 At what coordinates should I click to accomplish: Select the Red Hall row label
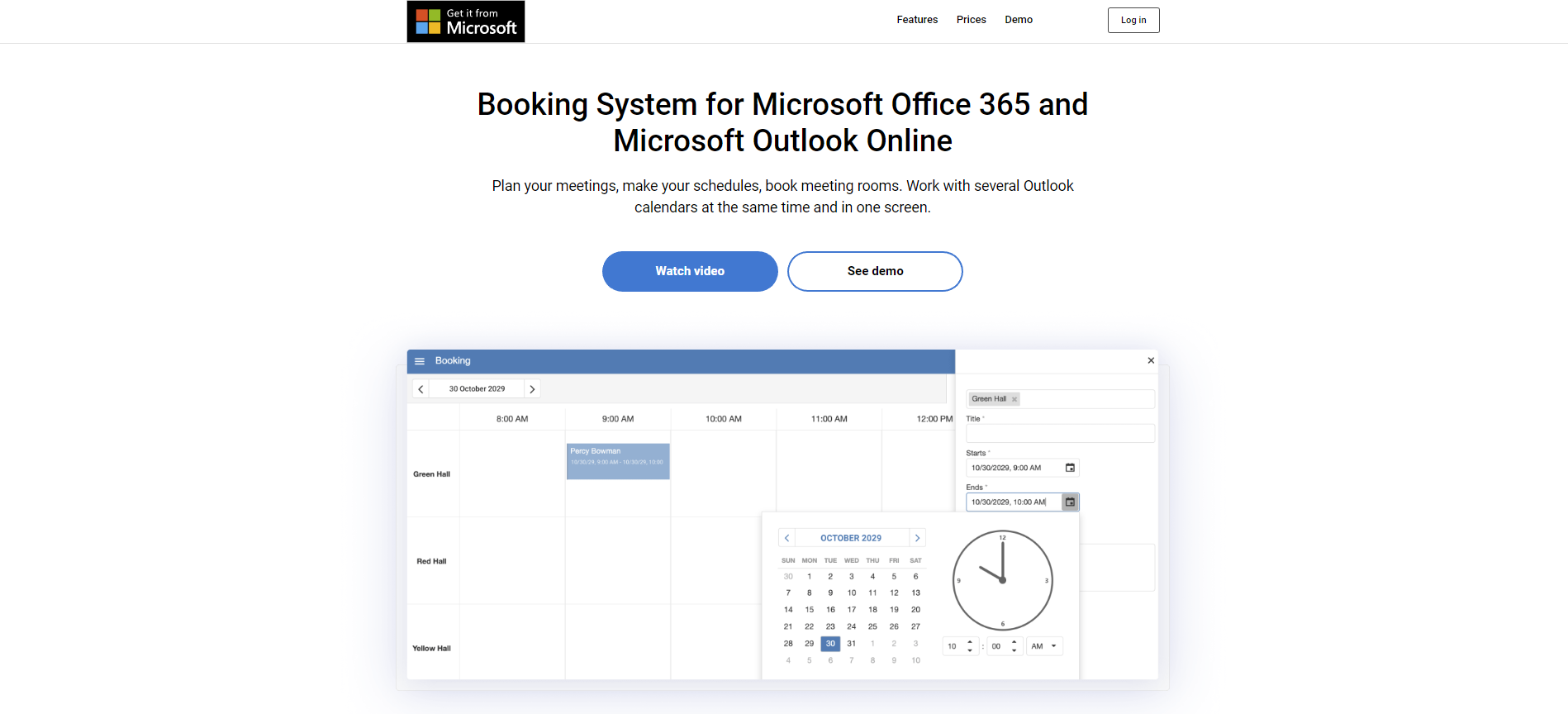431,561
